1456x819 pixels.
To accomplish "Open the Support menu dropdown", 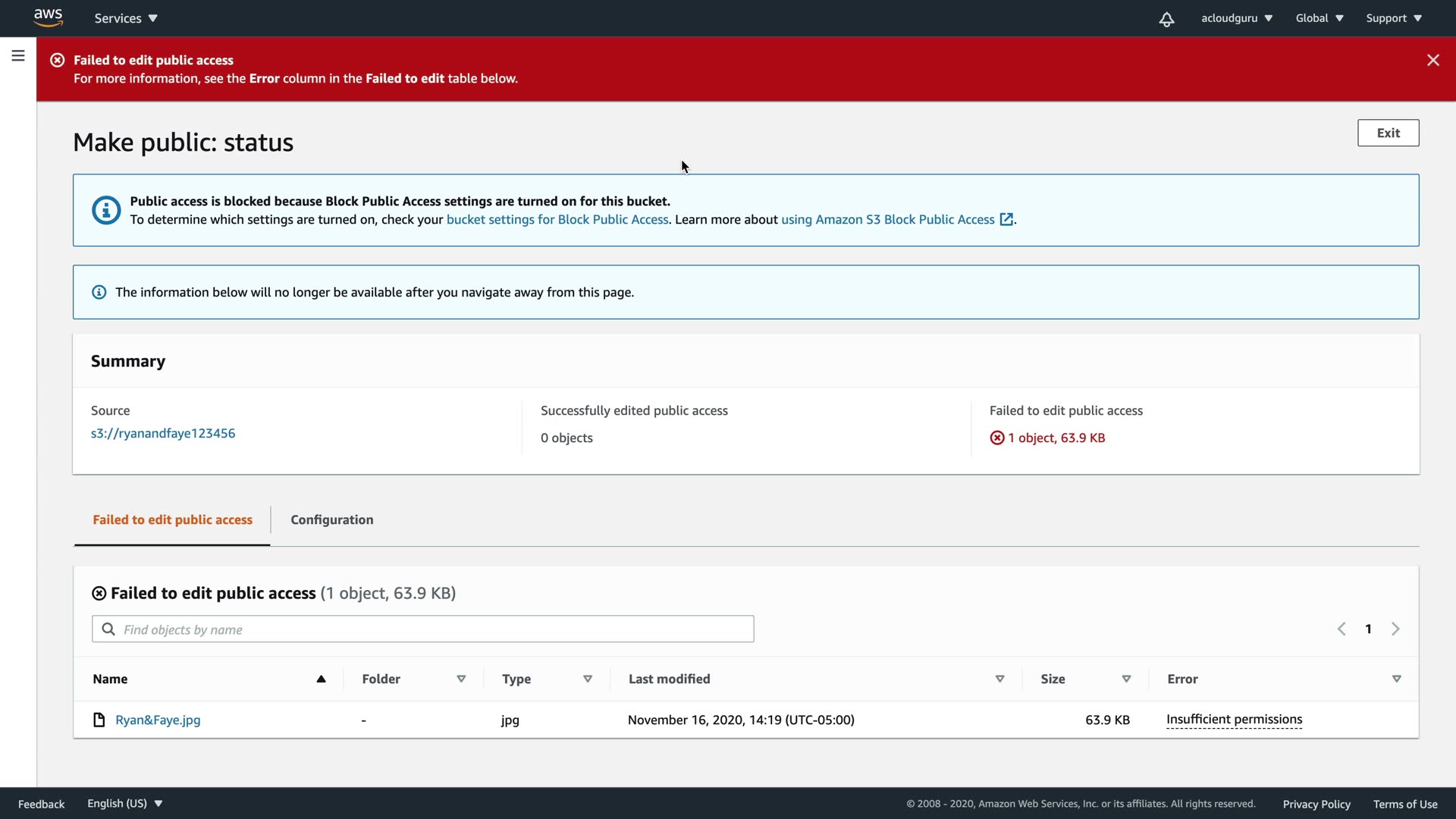I will (1393, 18).
